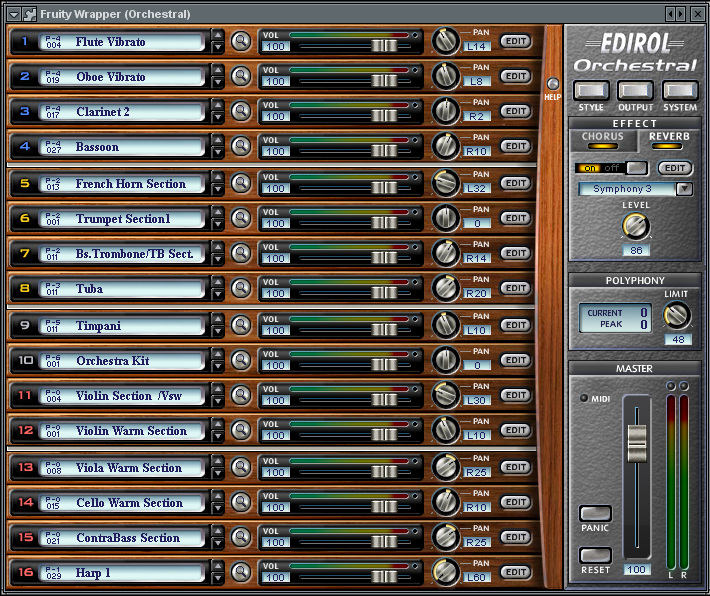Click the Tuba pan value R20
Viewport: 710px width, 596px height.
pyautogui.click(x=476, y=293)
